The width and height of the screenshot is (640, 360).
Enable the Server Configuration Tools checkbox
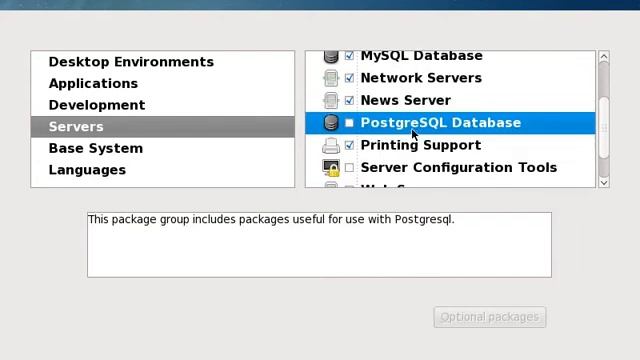(x=349, y=168)
